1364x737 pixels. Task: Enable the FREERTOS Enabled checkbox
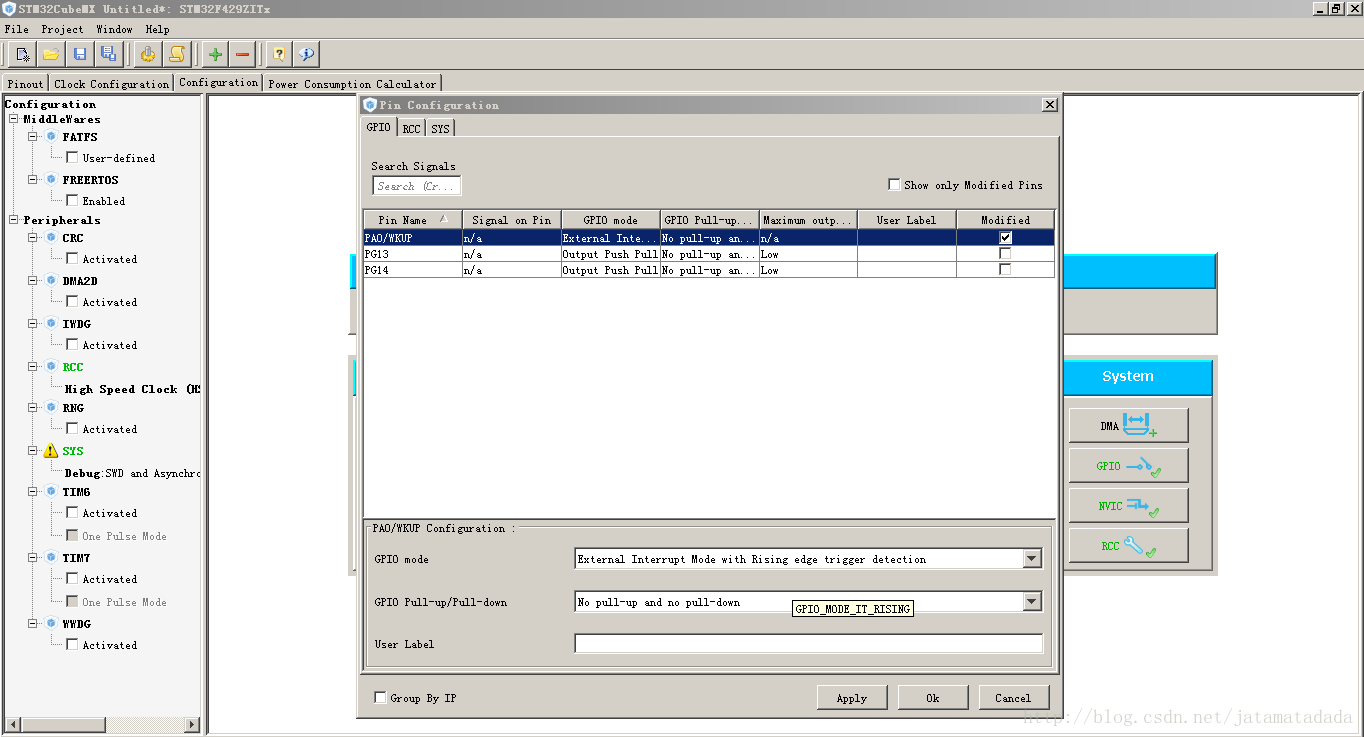pos(72,200)
